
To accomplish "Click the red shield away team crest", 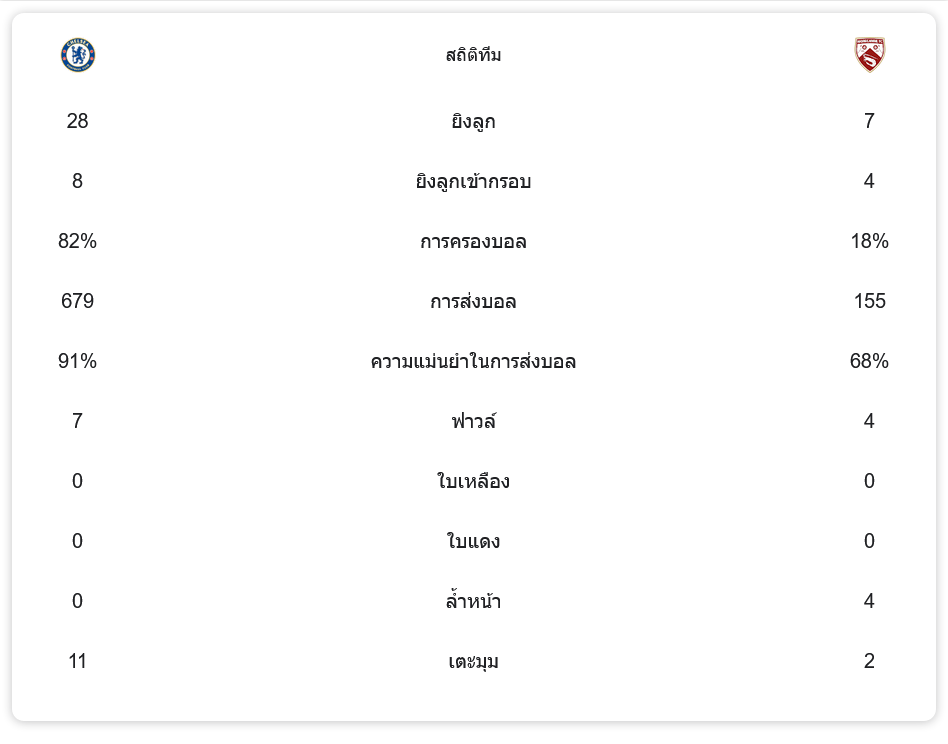I will [x=869, y=55].
